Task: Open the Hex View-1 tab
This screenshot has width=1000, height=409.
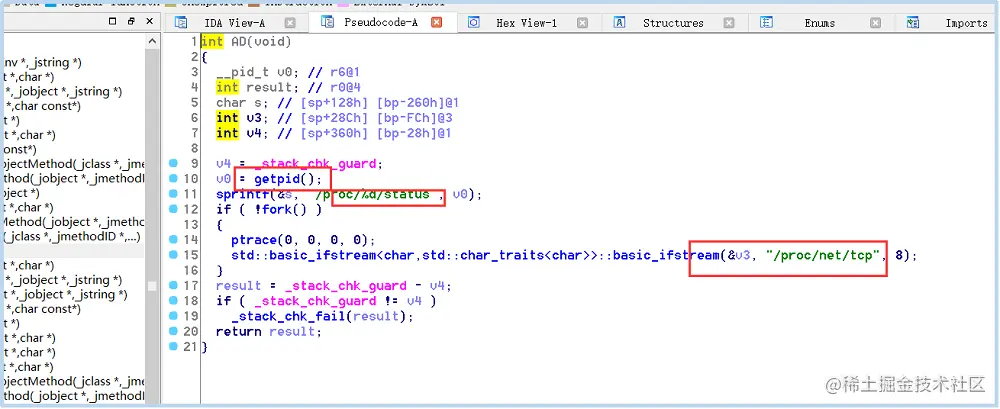Action: click(x=526, y=23)
